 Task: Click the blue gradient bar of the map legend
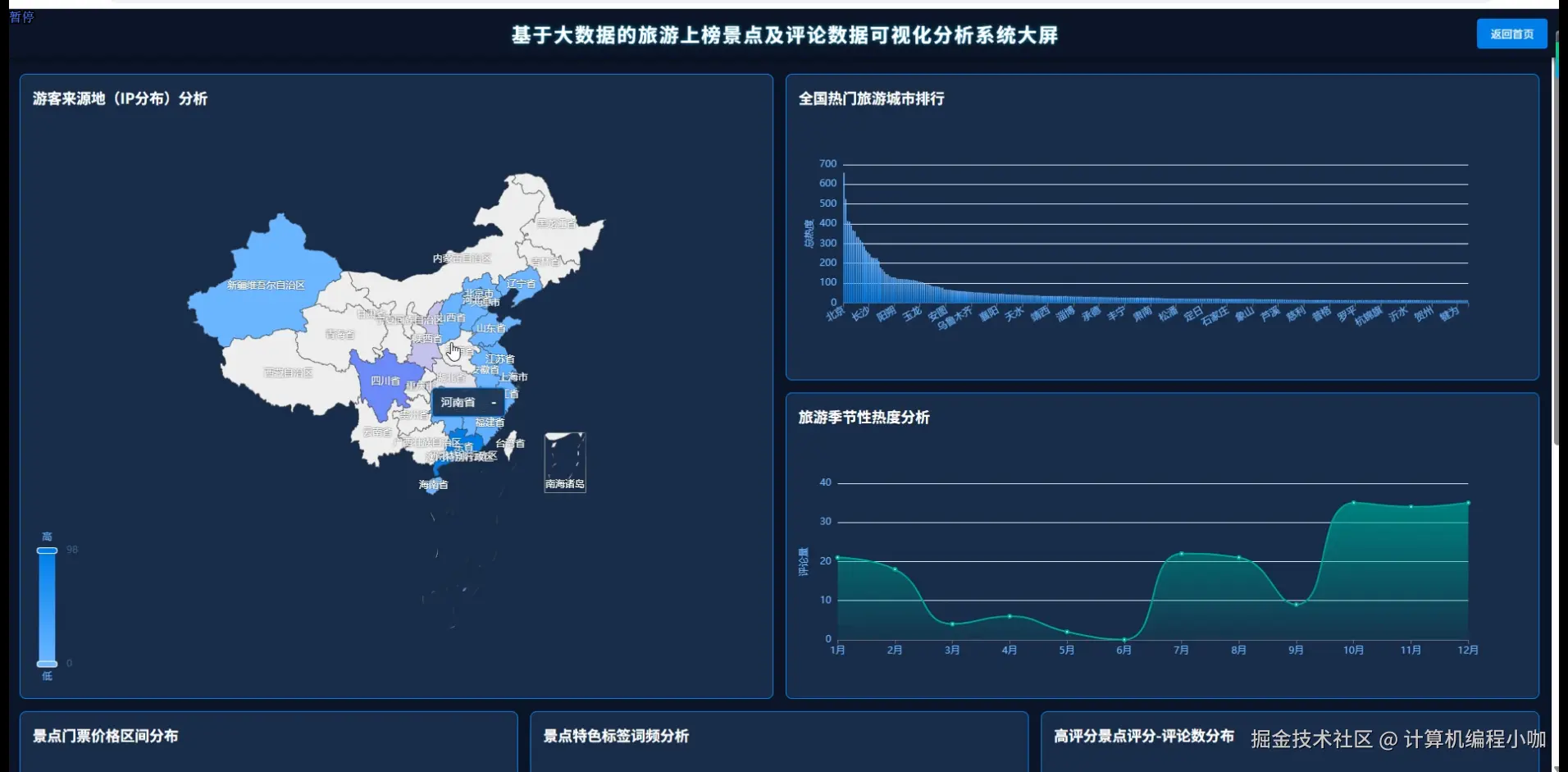(x=47, y=607)
